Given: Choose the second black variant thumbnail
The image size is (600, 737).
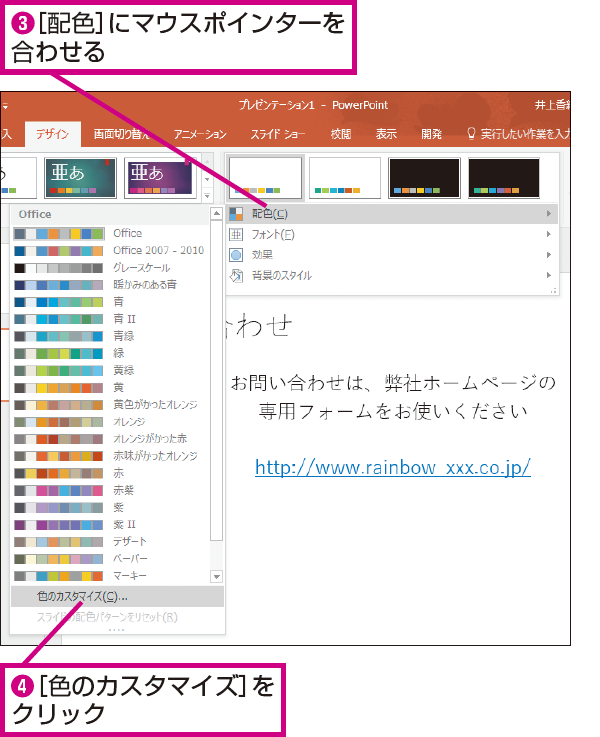Looking at the screenshot, I should click(x=504, y=178).
